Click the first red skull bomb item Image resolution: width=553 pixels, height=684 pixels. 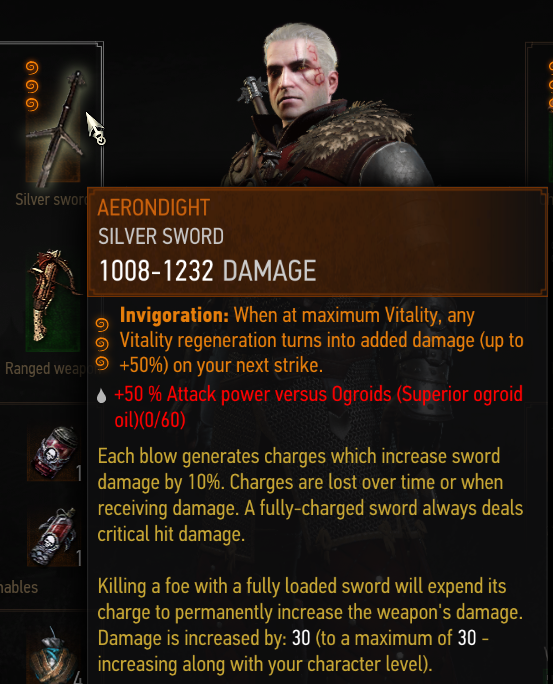pyautogui.click(x=55, y=454)
